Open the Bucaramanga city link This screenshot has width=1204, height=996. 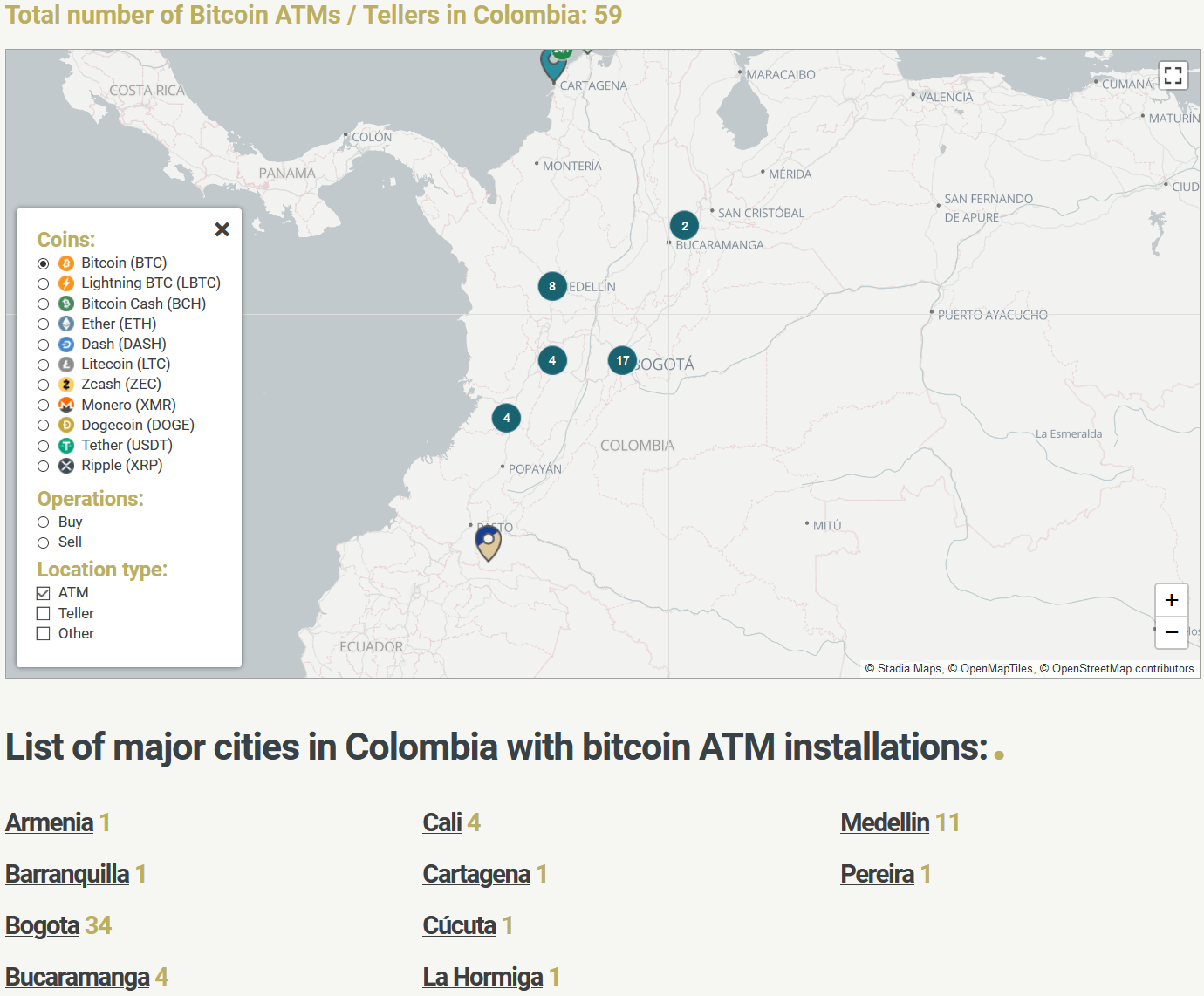[x=78, y=977]
